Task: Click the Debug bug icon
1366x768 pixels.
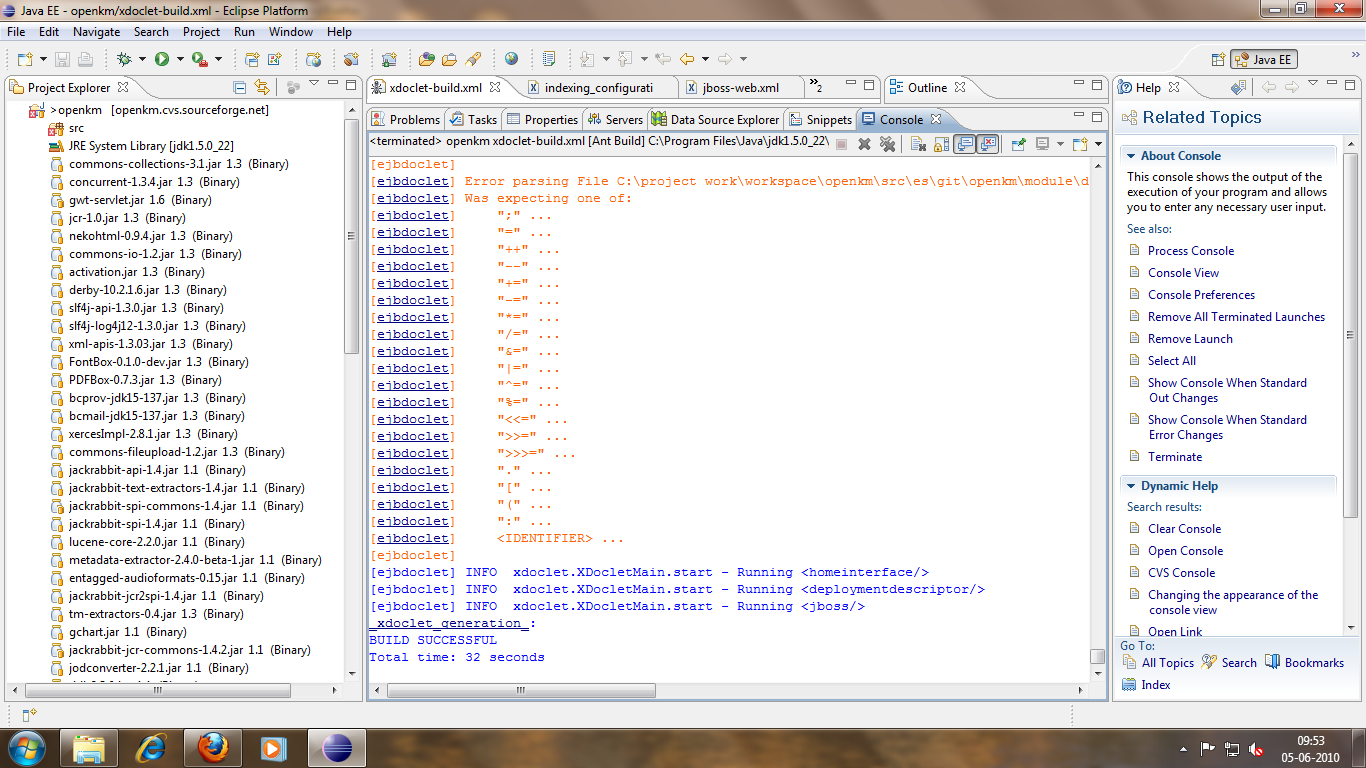Action: (124, 59)
